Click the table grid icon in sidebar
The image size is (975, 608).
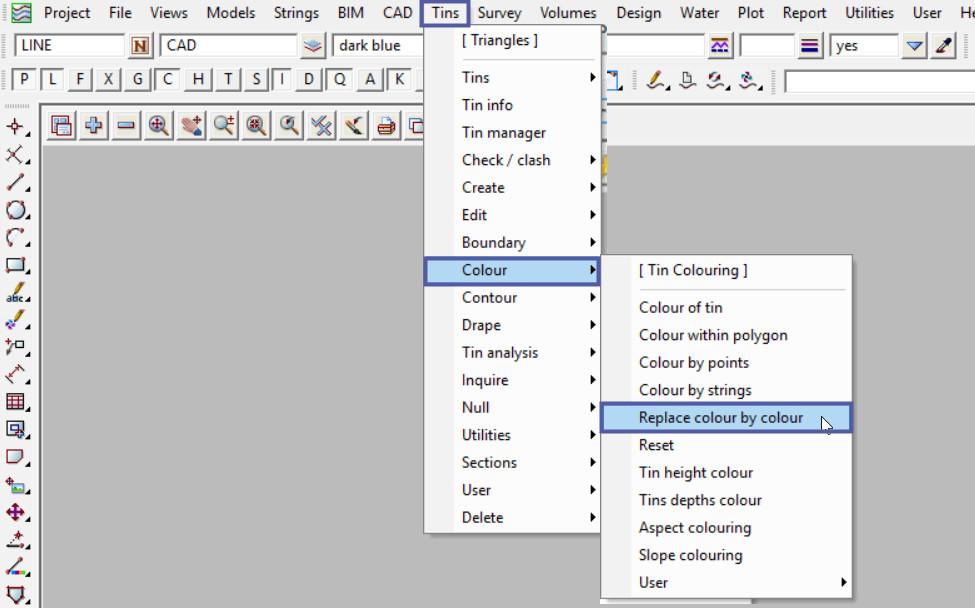(15, 402)
